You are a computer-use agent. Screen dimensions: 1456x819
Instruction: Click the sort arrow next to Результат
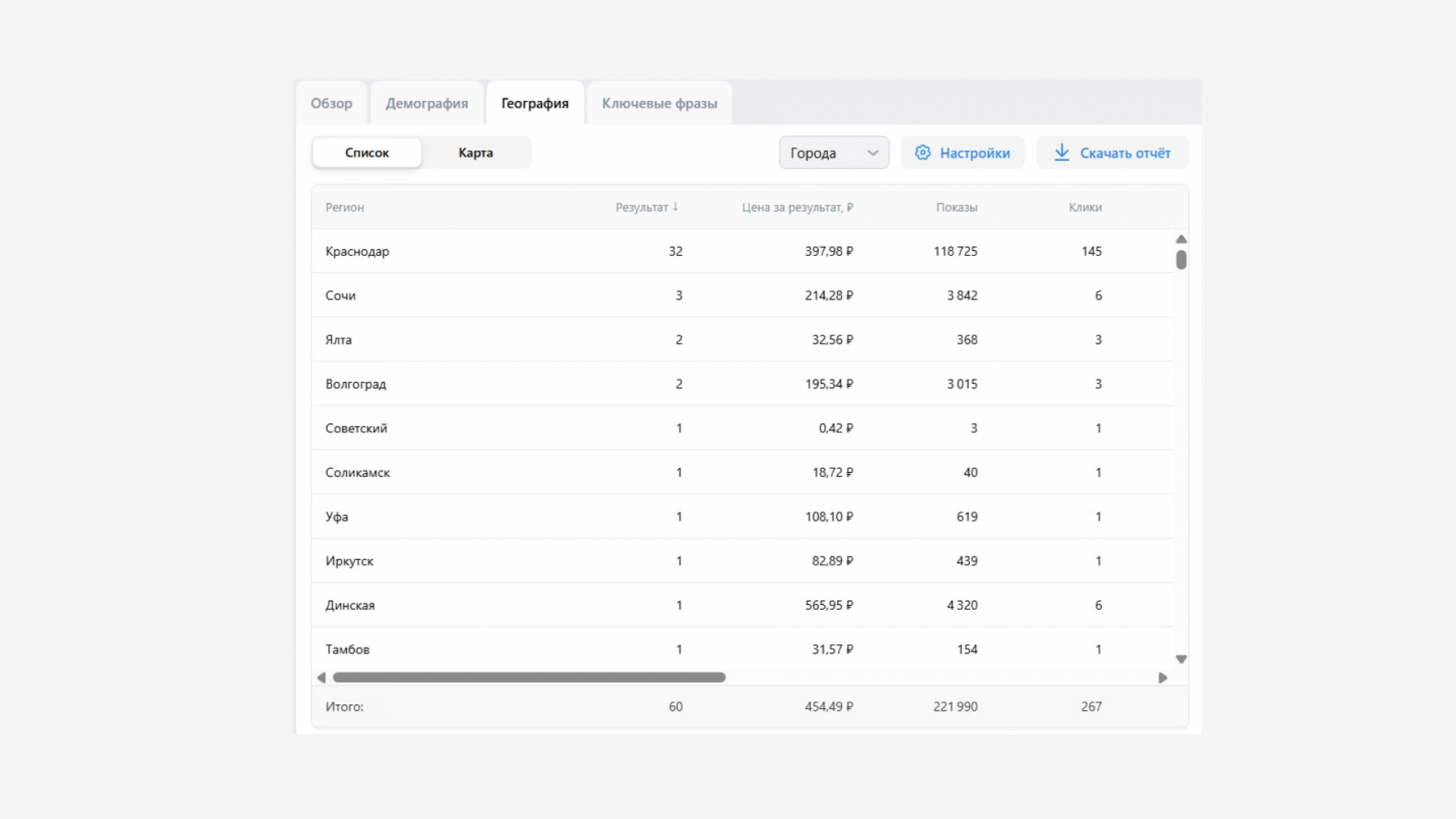(675, 207)
